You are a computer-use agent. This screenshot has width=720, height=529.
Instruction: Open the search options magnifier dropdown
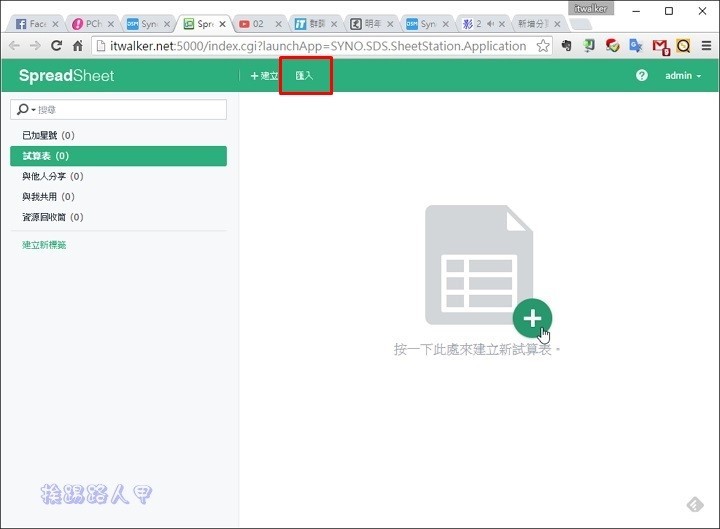tap(24, 109)
